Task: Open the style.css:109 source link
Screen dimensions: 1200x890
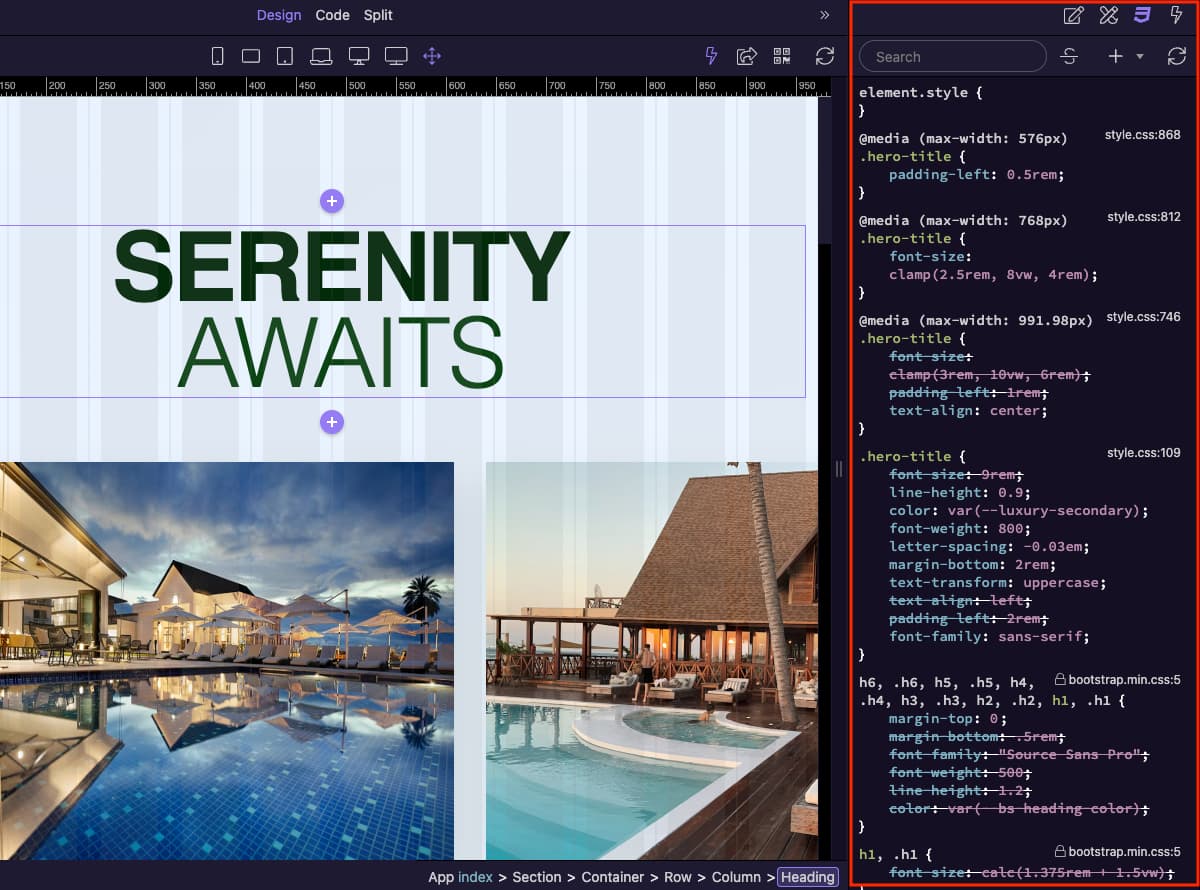Action: pos(1143,453)
